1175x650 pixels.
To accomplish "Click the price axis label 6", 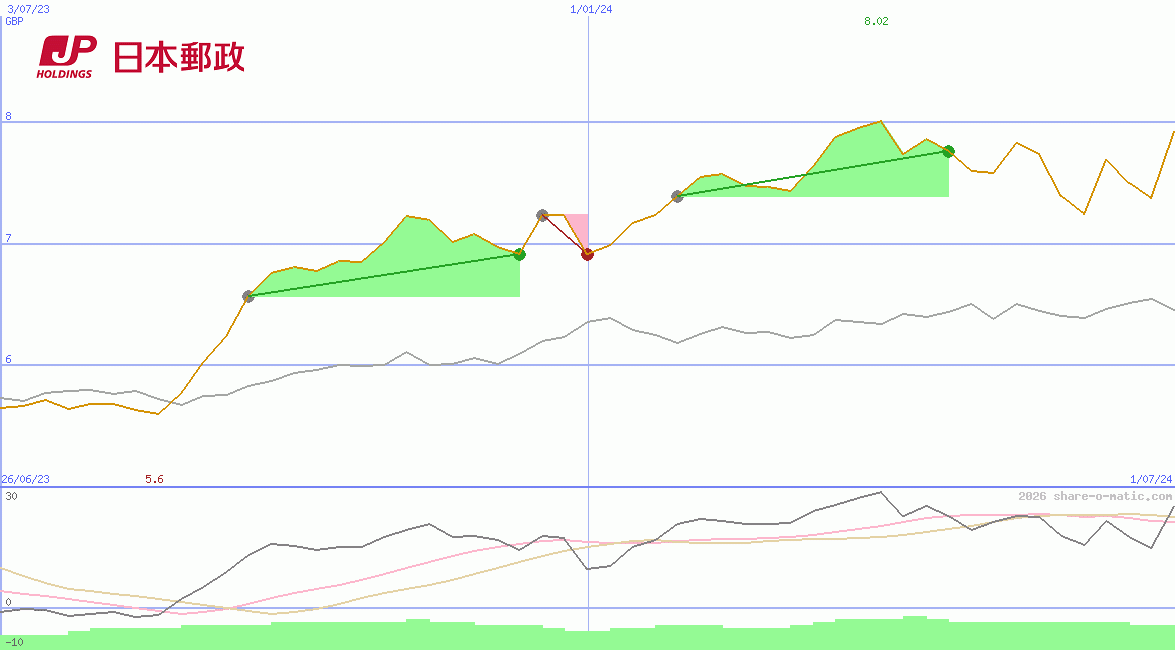I will pyautogui.click(x=9, y=360).
